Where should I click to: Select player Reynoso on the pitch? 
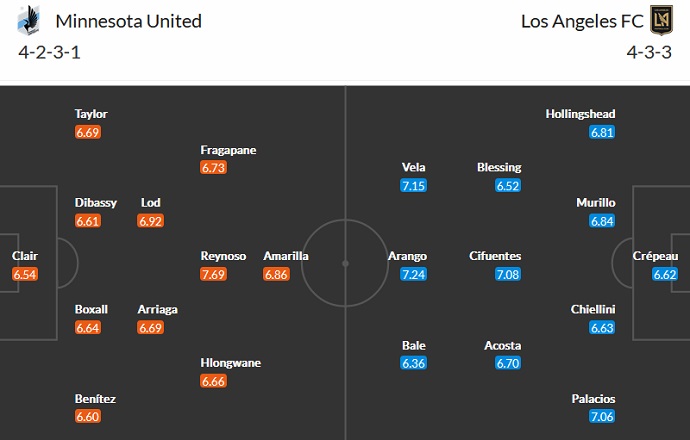[223, 256]
